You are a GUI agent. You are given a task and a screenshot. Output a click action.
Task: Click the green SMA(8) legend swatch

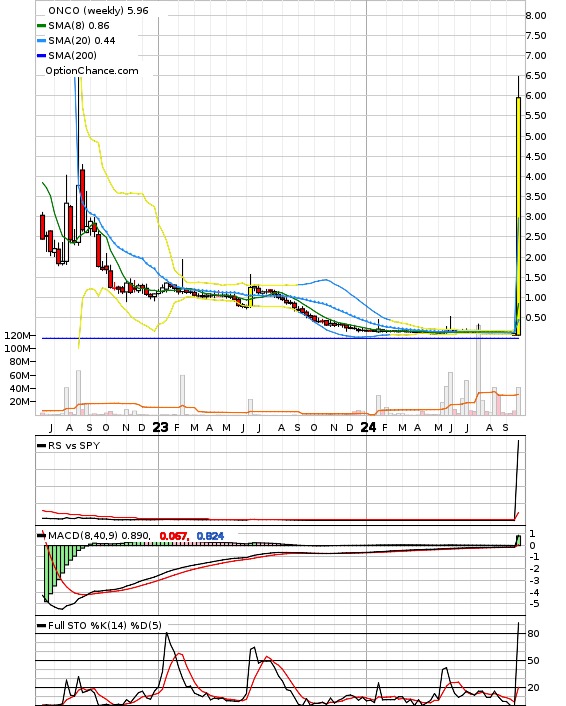point(41,26)
